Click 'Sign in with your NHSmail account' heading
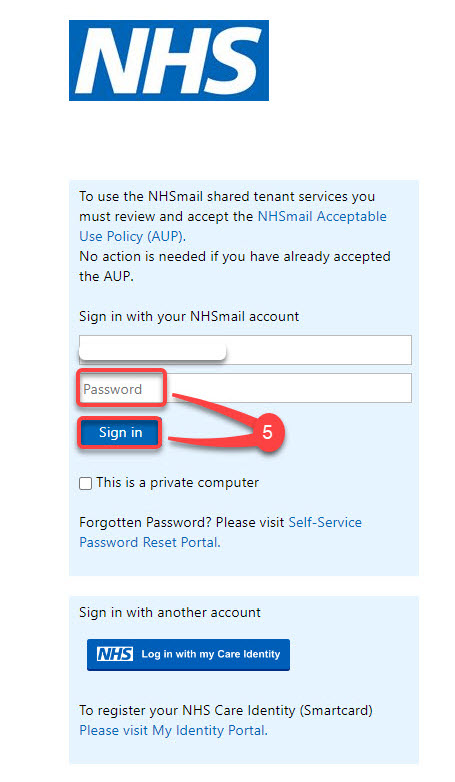Viewport: 455px width, 782px height. [189, 316]
